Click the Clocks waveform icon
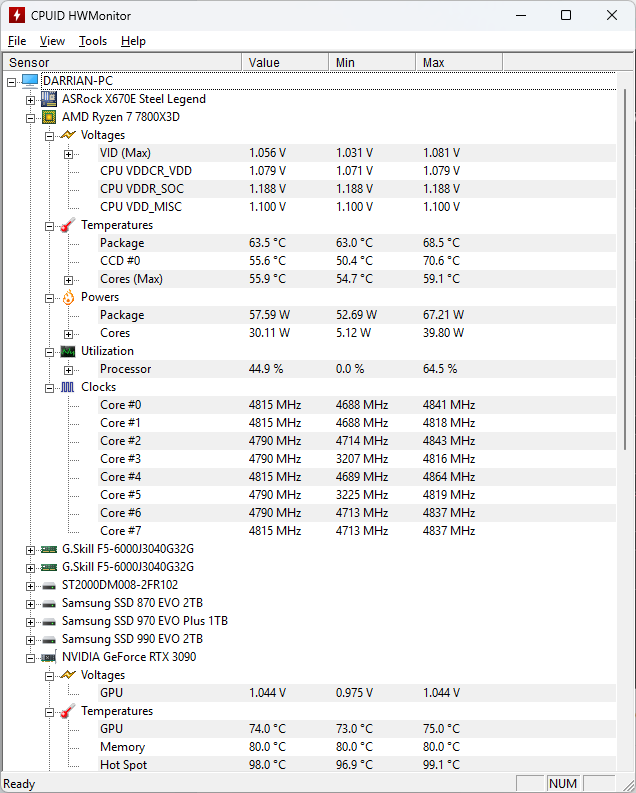636x793 pixels. pyautogui.click(x=67, y=387)
